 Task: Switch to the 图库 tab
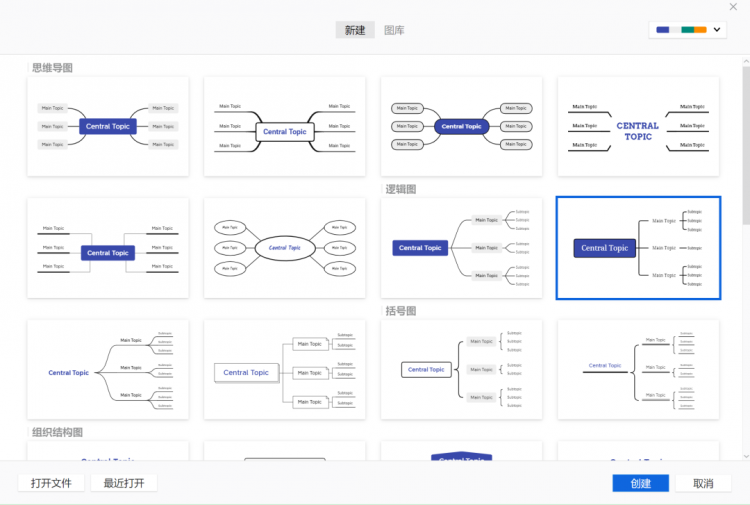point(394,30)
